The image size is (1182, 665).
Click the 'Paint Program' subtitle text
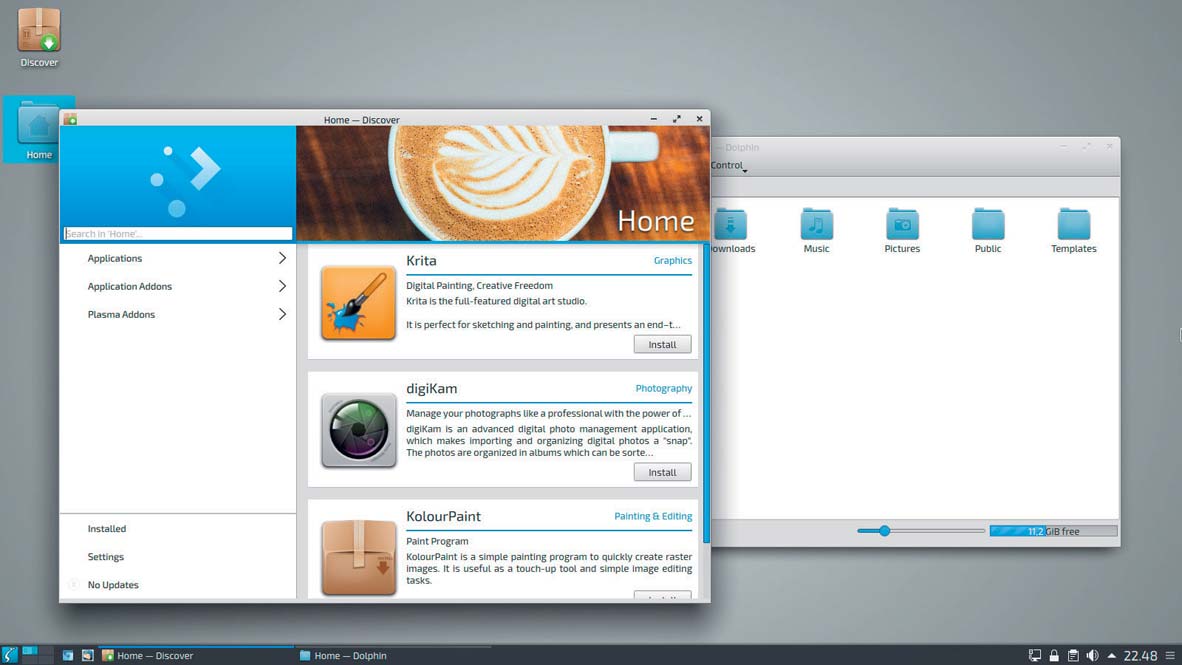click(x=437, y=541)
